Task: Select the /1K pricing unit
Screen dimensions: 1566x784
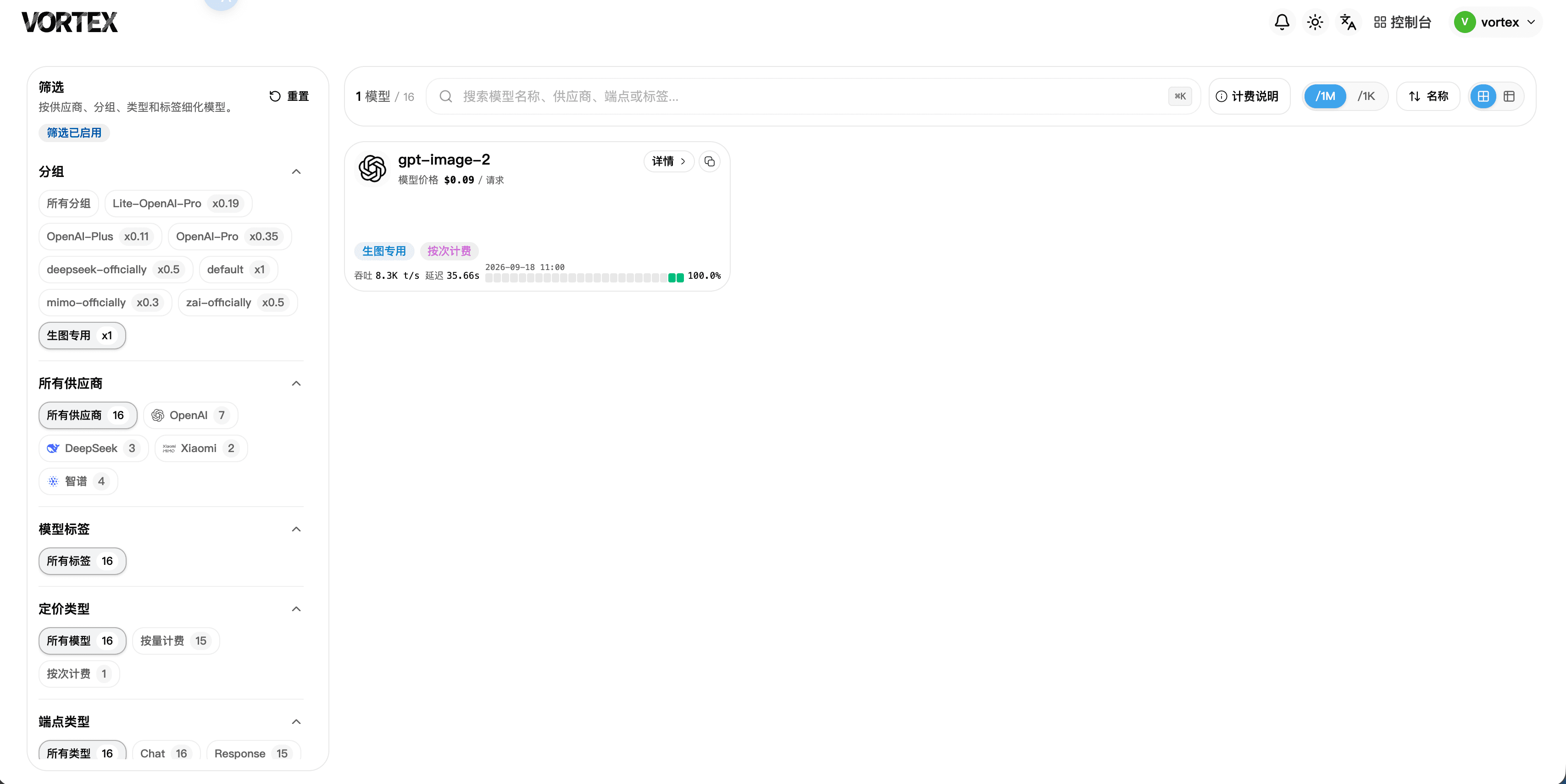Action: click(x=1366, y=96)
